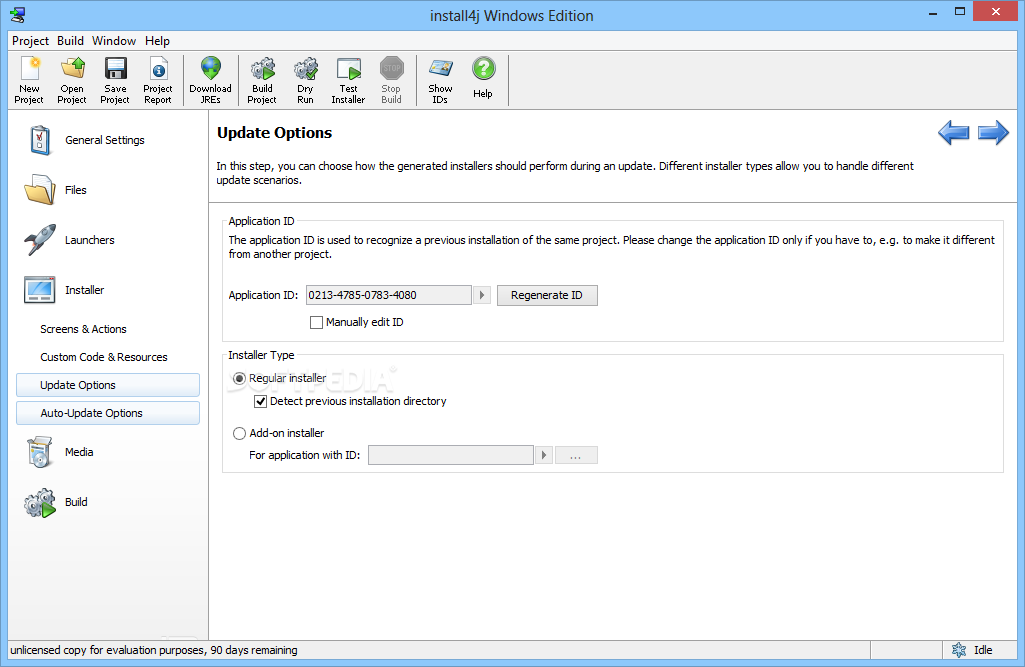This screenshot has width=1025, height=667.
Task: Open the Project menu
Action: click(30, 41)
